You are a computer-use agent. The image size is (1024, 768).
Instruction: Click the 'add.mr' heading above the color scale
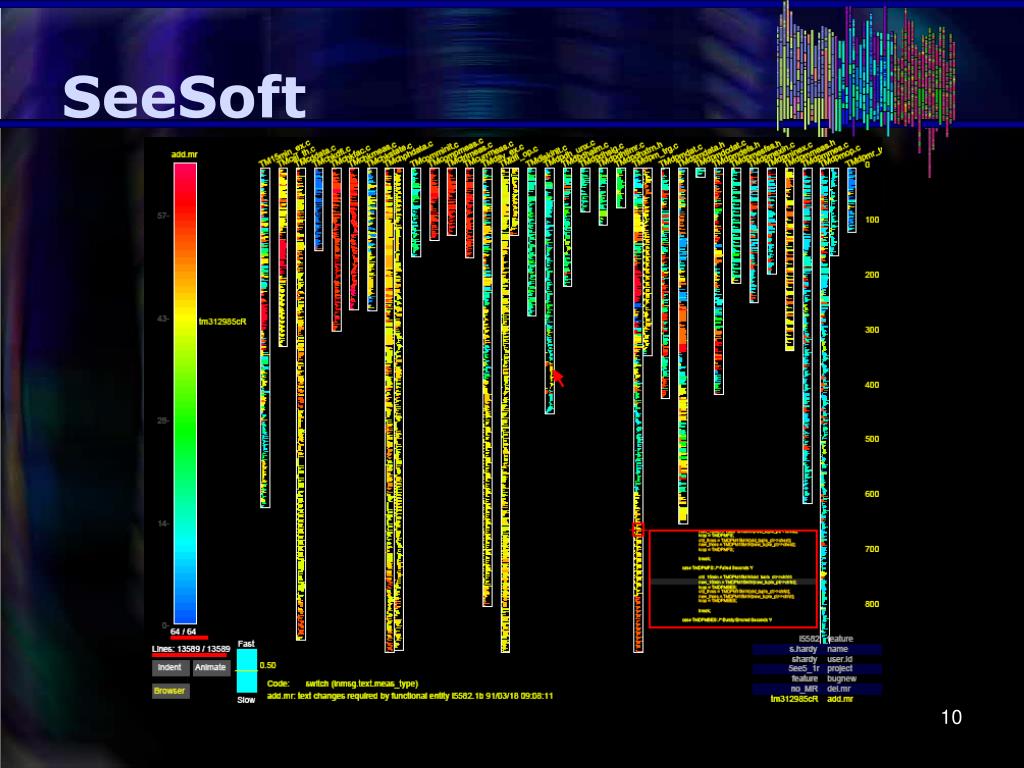[184, 154]
